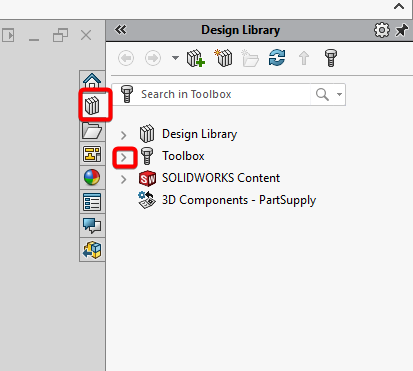
Task: Open the Custom Properties tab
Action: coord(92,202)
